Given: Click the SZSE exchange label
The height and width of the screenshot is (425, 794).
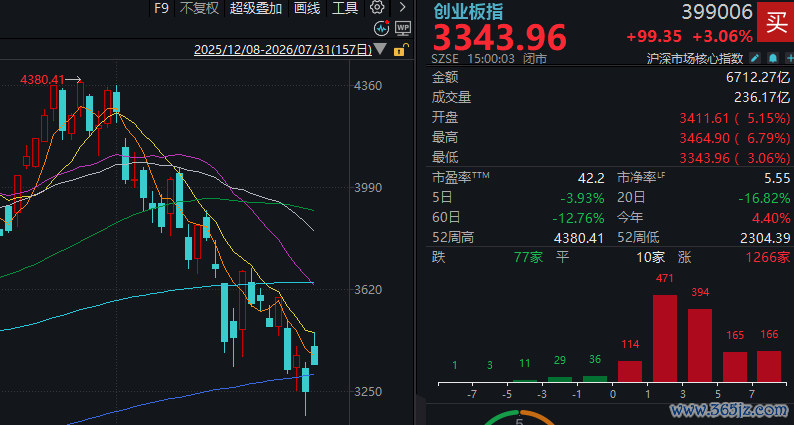Looking at the screenshot, I should pos(445,59).
